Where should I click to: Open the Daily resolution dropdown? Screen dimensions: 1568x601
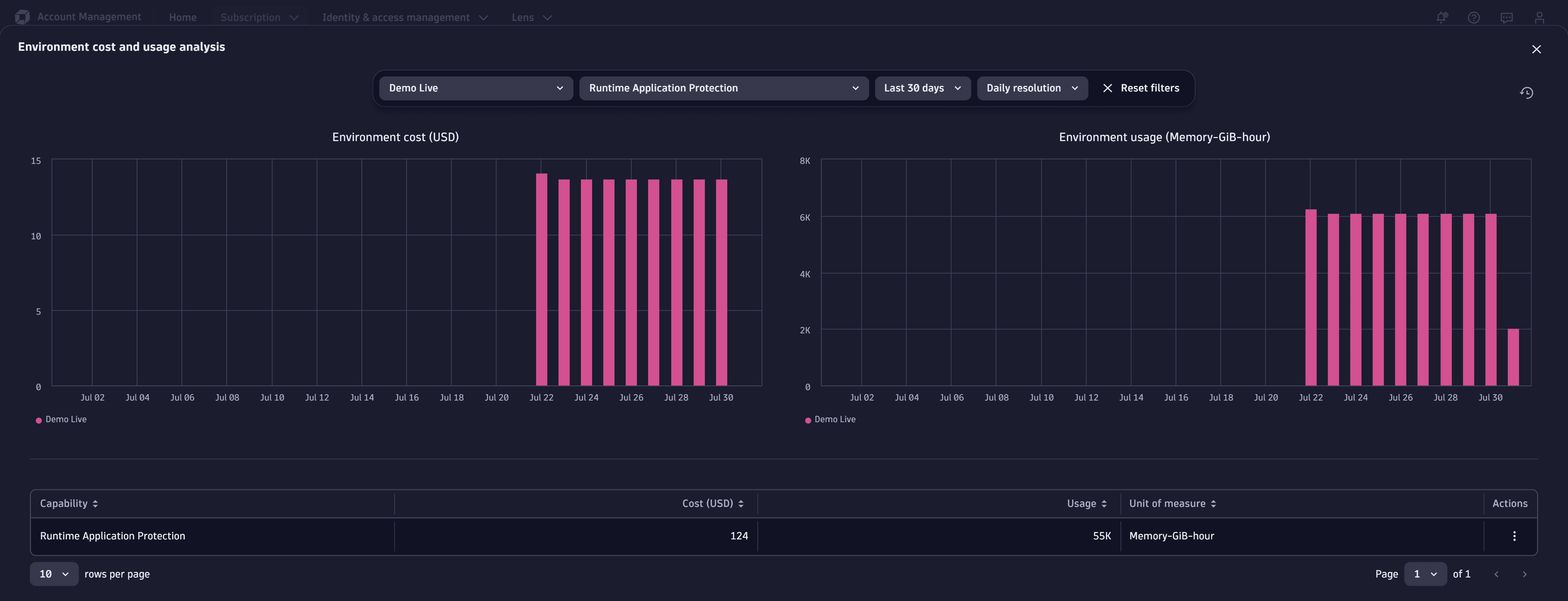[x=1032, y=88]
